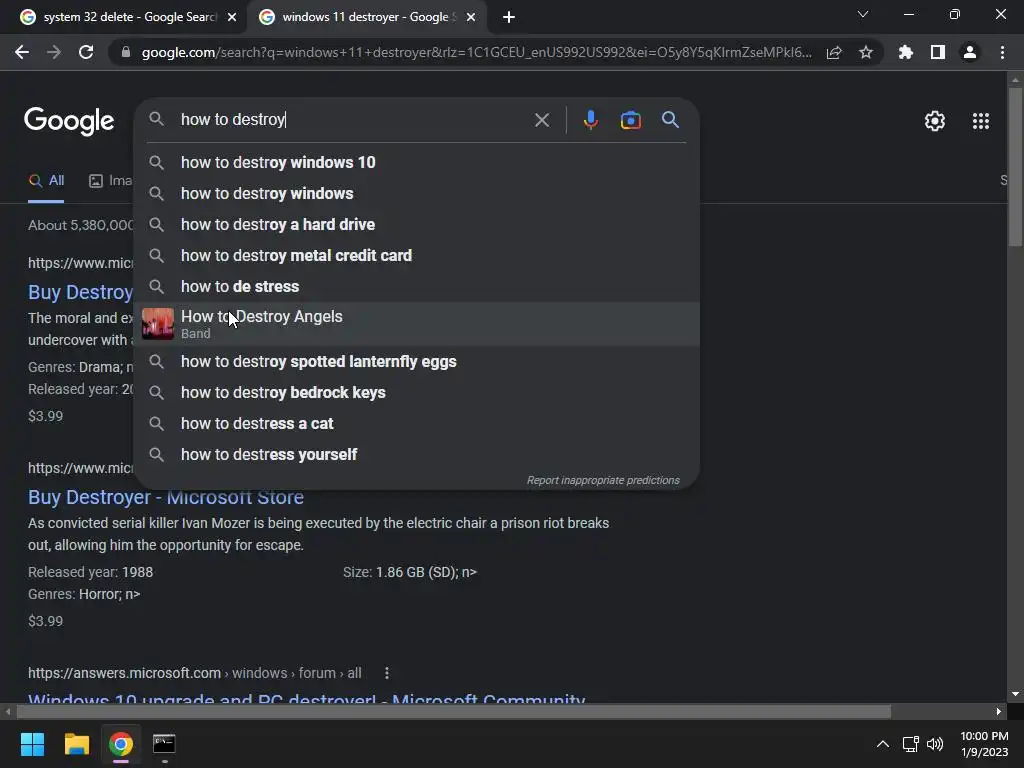Click the Chrome taskbar icon
The image size is (1024, 768).
[120, 744]
